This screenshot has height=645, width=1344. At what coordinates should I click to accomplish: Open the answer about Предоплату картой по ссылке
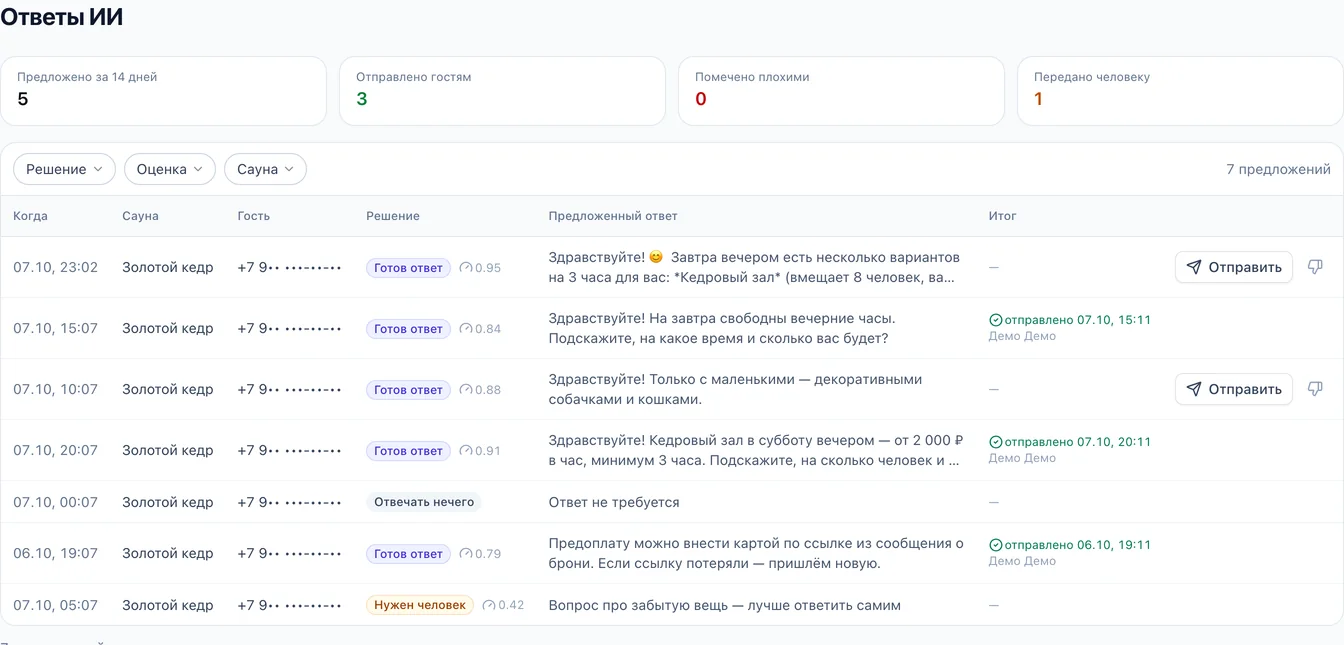click(x=756, y=553)
